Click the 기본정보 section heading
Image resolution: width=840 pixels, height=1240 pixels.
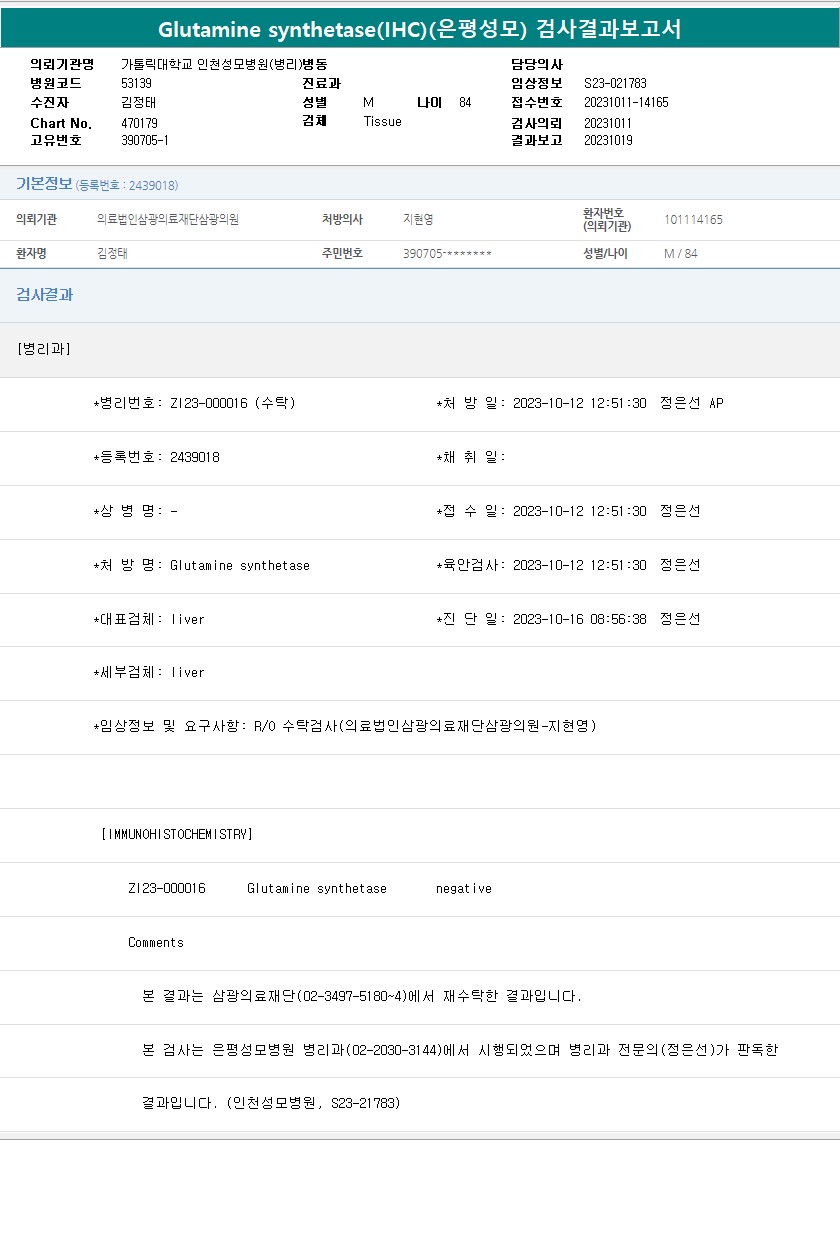(44, 184)
